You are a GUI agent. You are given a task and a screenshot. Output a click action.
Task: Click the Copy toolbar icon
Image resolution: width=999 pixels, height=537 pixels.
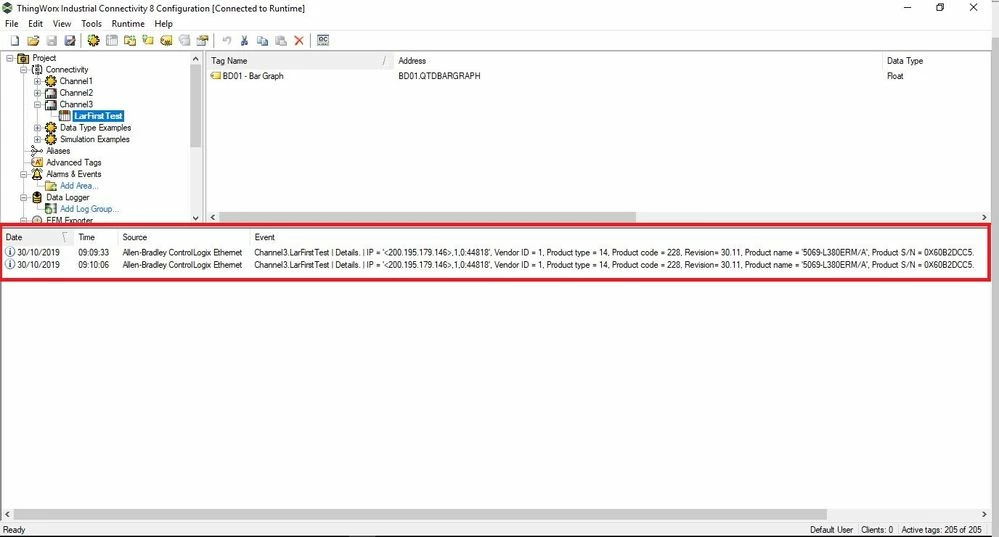point(262,41)
